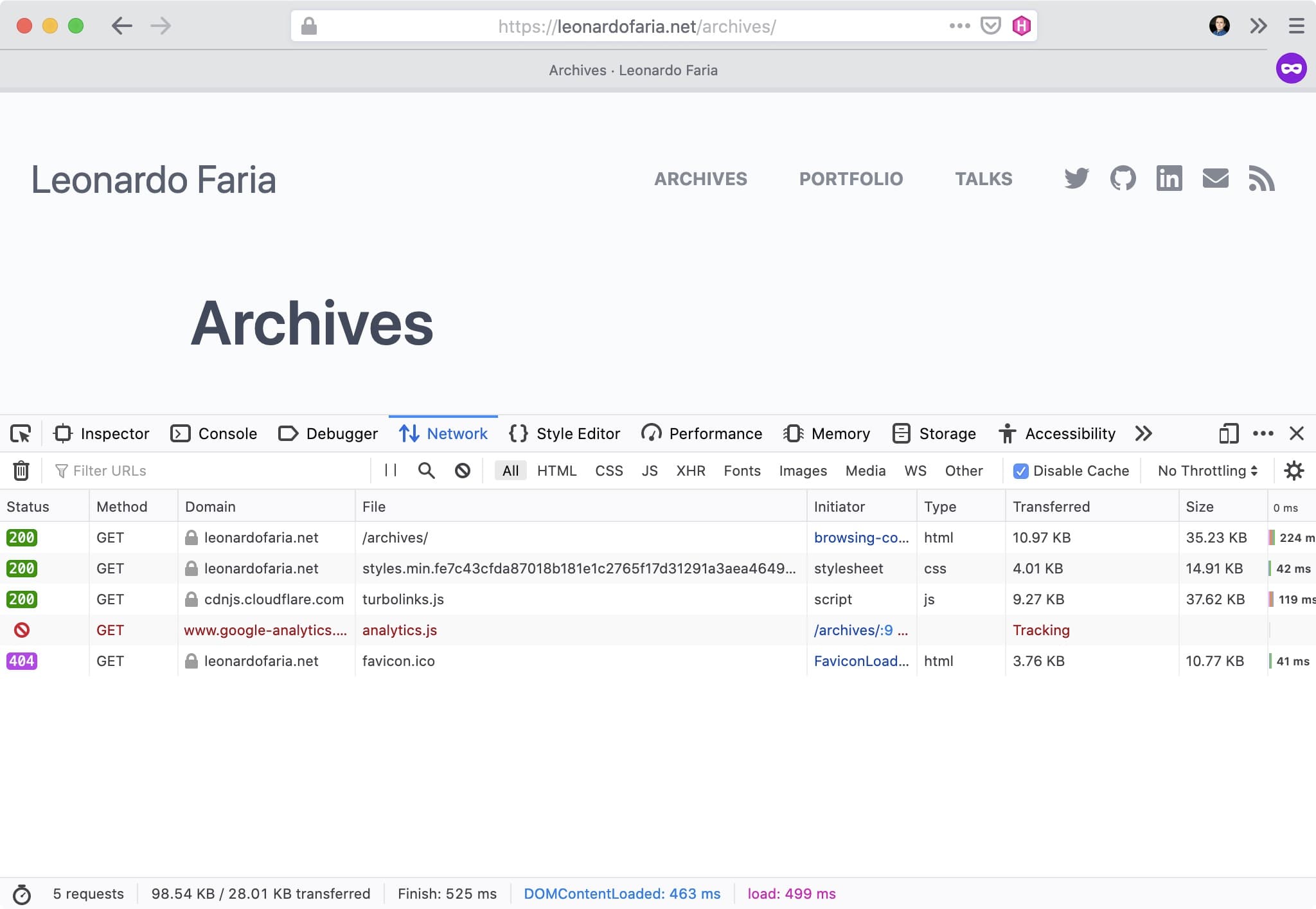Open page actions three-dot menu in URL bar
1316x909 pixels.
pos(959,26)
